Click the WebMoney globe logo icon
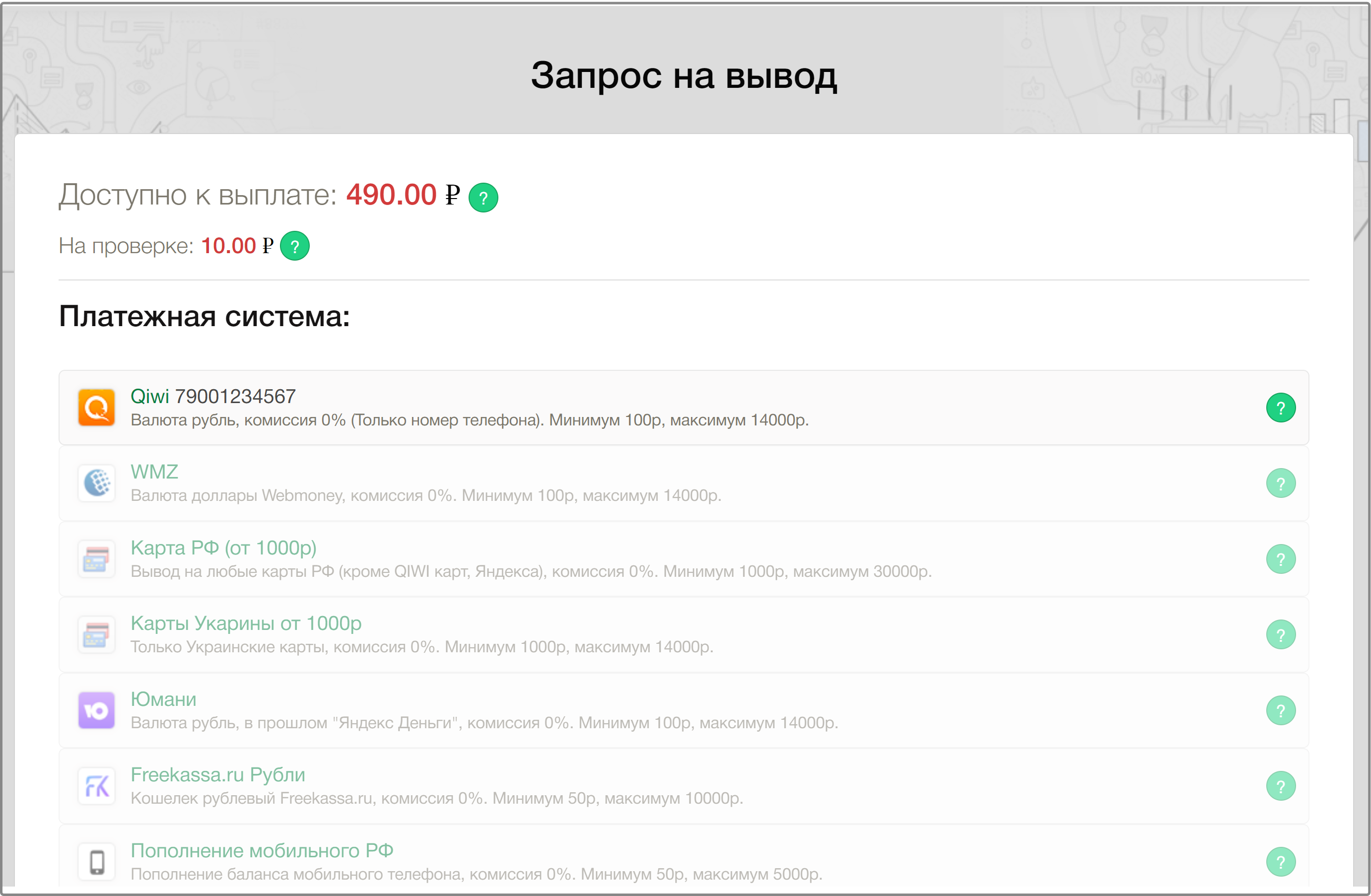 [x=96, y=483]
